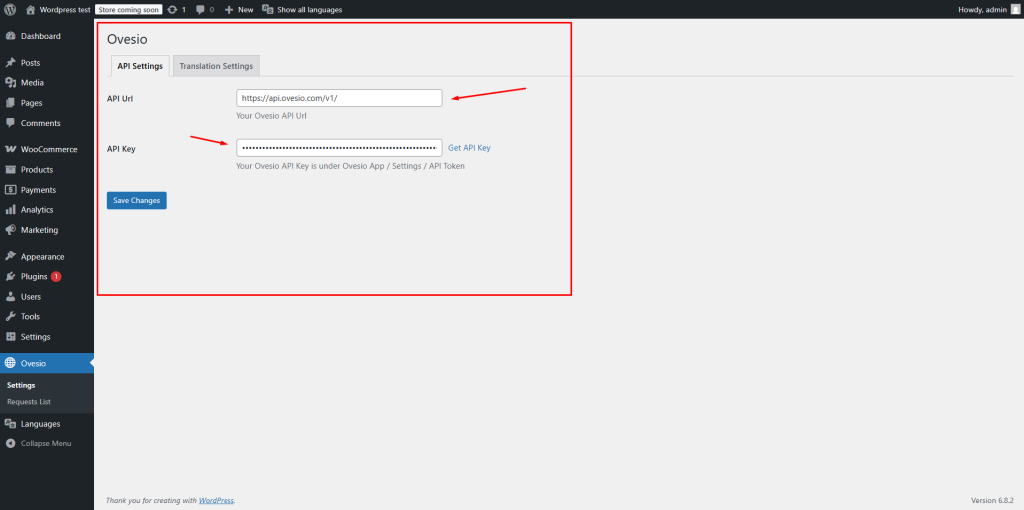Click the Collapse Menu label
The image size is (1024, 510).
pyautogui.click(x=46, y=443)
